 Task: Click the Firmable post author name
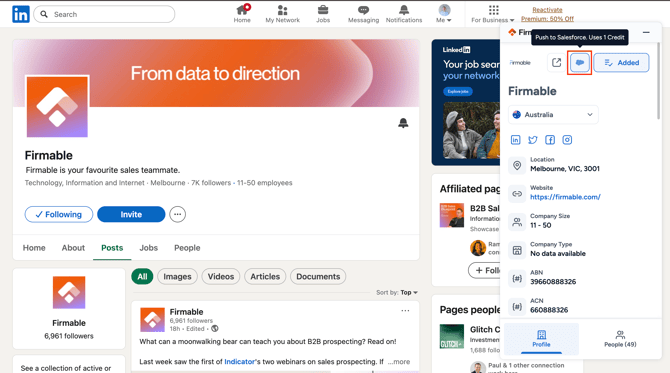pos(186,312)
